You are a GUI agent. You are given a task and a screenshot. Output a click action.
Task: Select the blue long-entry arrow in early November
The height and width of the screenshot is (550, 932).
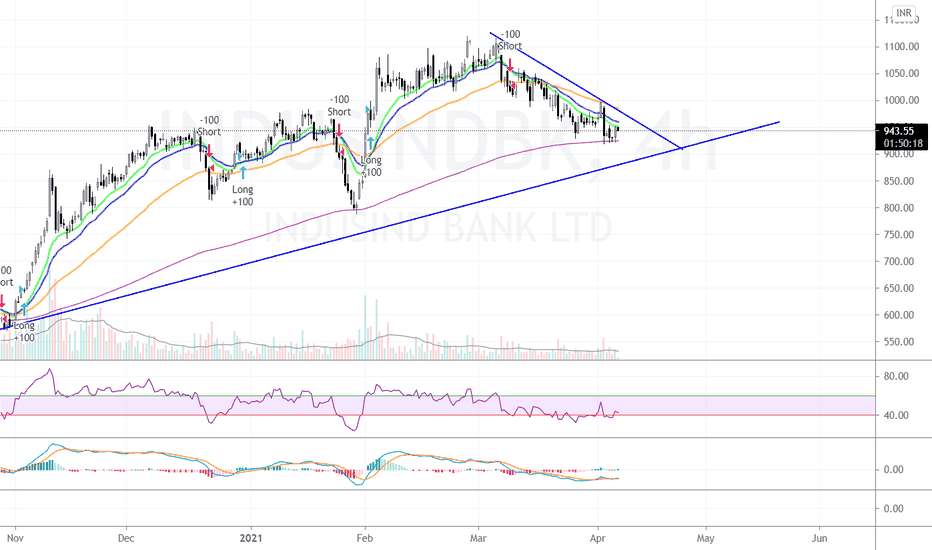coord(24,309)
